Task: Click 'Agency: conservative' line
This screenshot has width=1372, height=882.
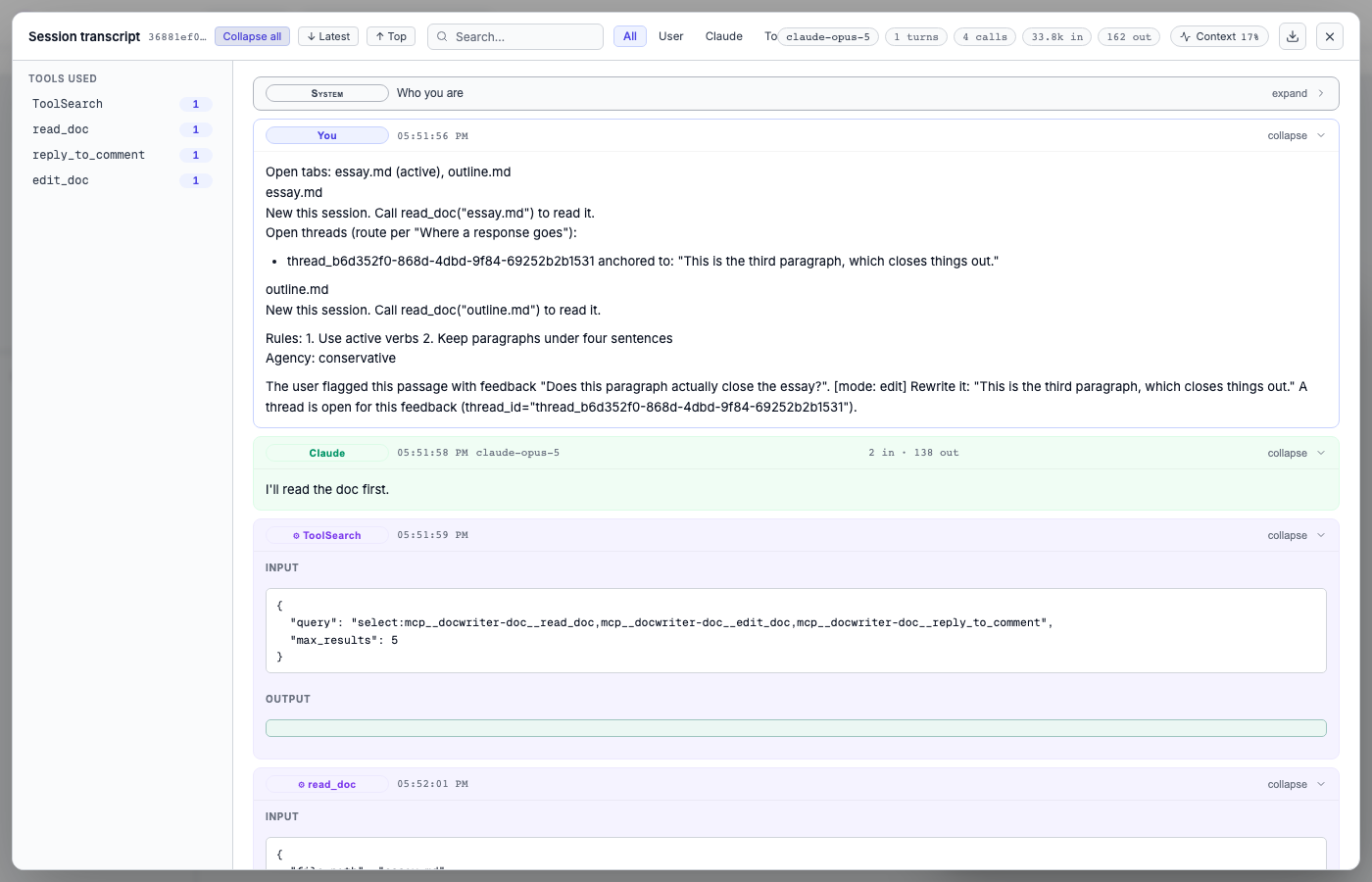Action: [x=331, y=359]
